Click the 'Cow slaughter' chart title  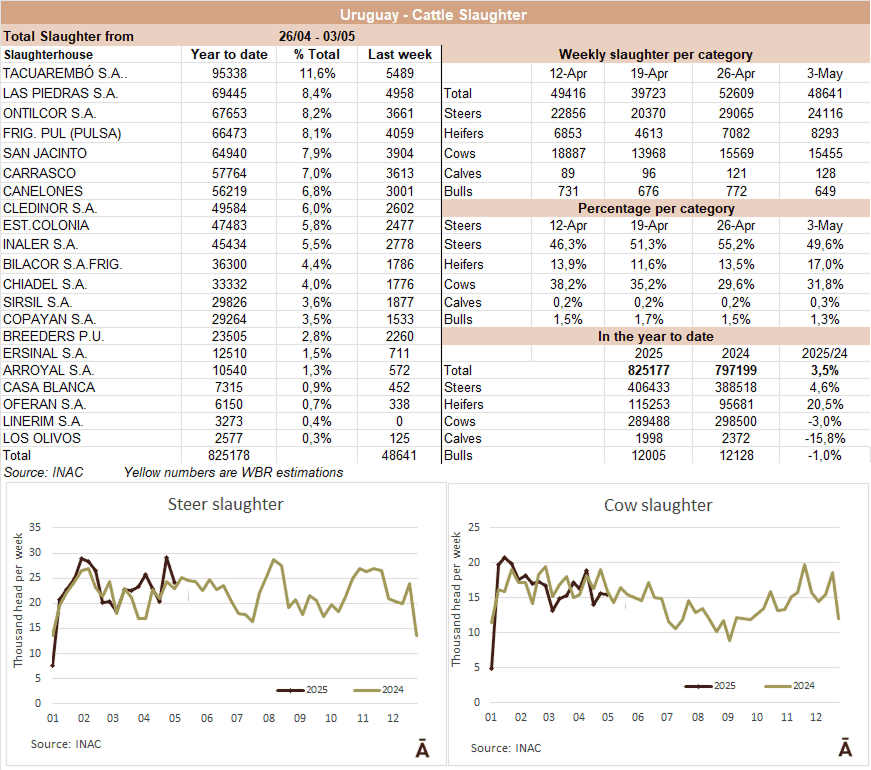658,505
